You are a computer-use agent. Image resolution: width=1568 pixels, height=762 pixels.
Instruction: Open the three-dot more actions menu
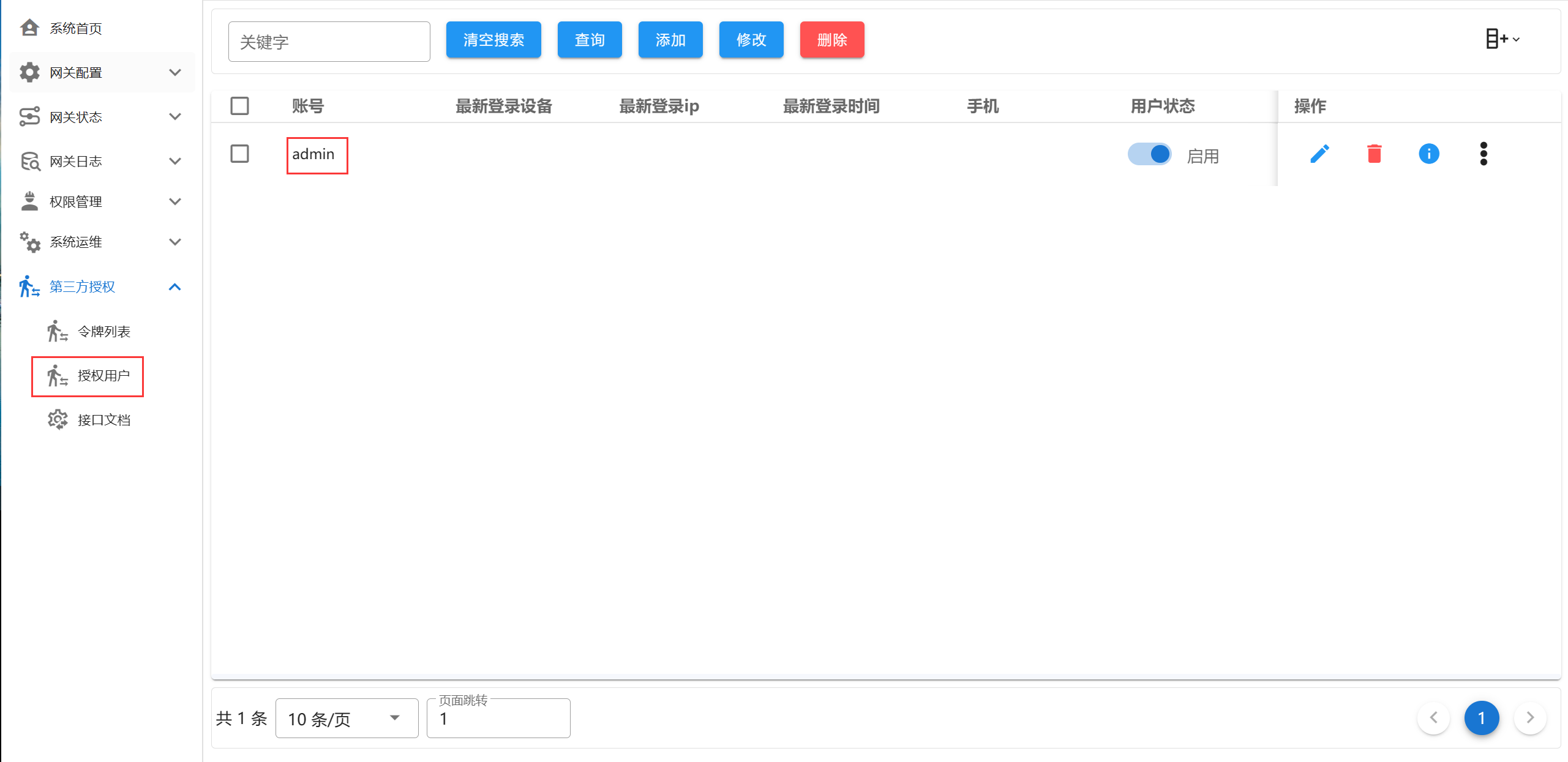[1483, 154]
